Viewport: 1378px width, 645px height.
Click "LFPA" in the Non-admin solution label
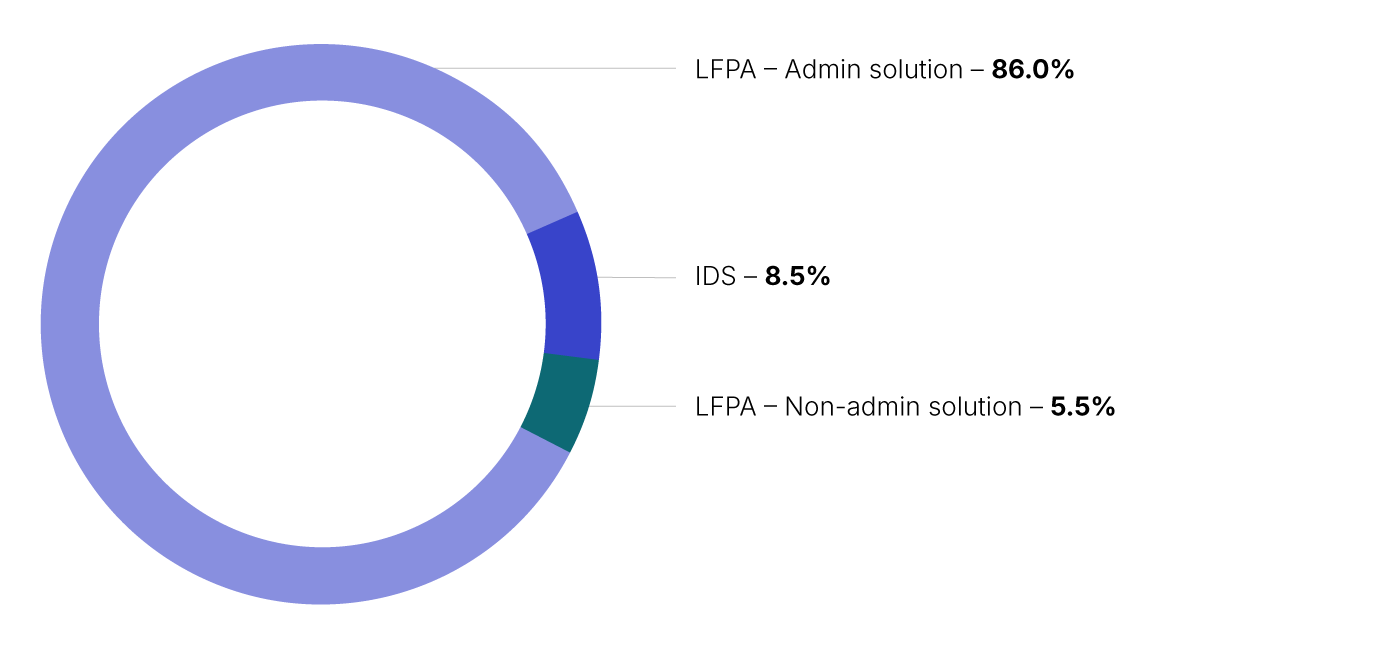pos(725,407)
